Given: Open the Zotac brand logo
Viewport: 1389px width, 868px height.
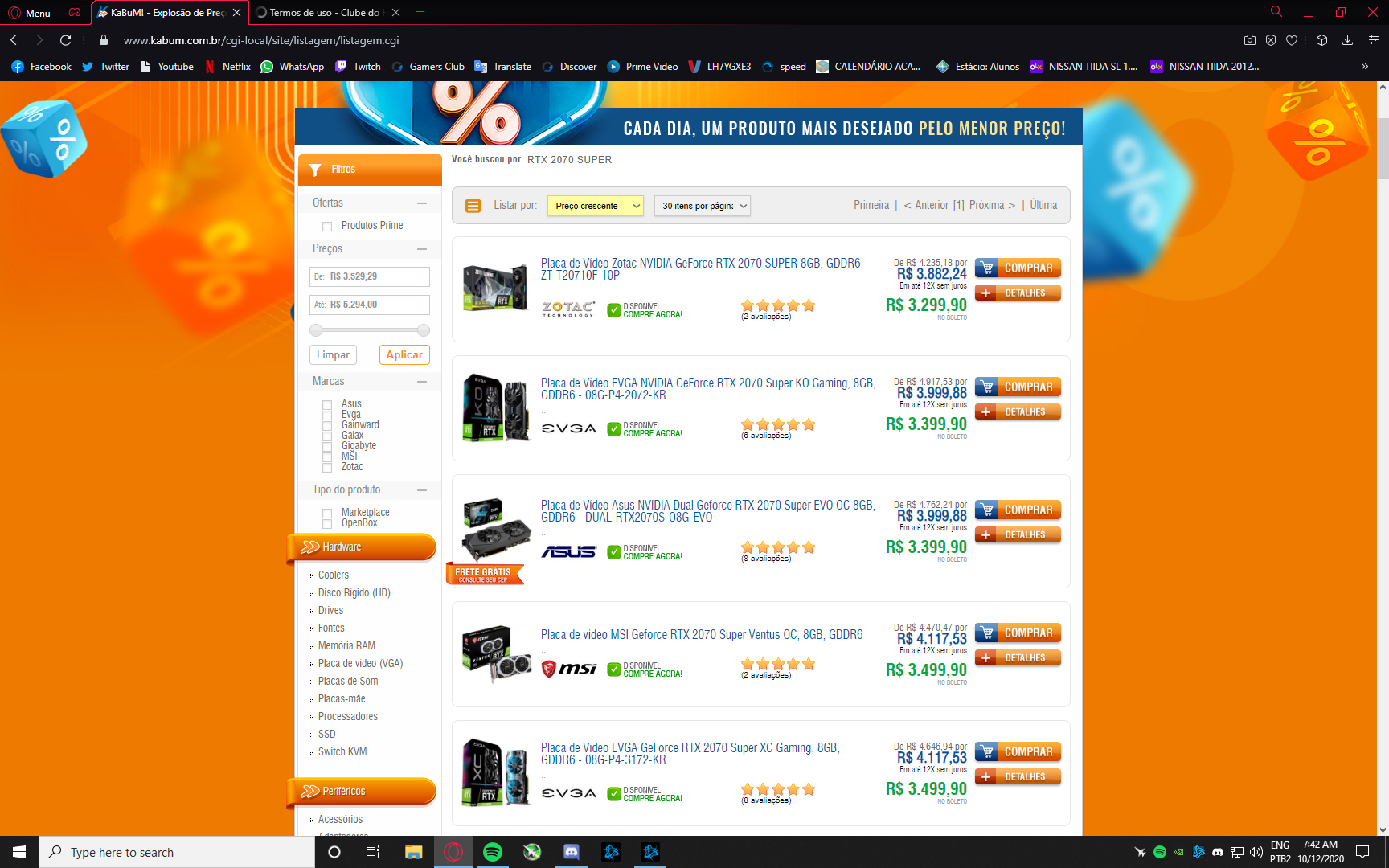Looking at the screenshot, I should 568,309.
